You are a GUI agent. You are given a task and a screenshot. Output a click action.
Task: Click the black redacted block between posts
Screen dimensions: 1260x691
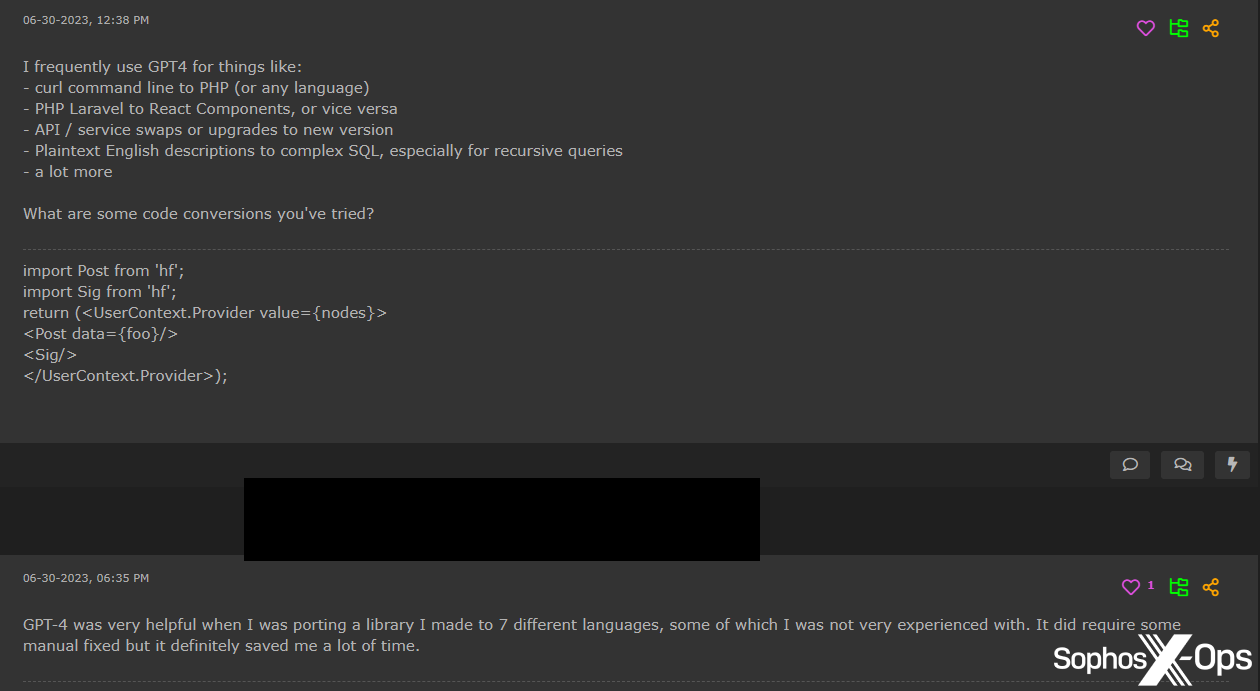pyautogui.click(x=501, y=519)
